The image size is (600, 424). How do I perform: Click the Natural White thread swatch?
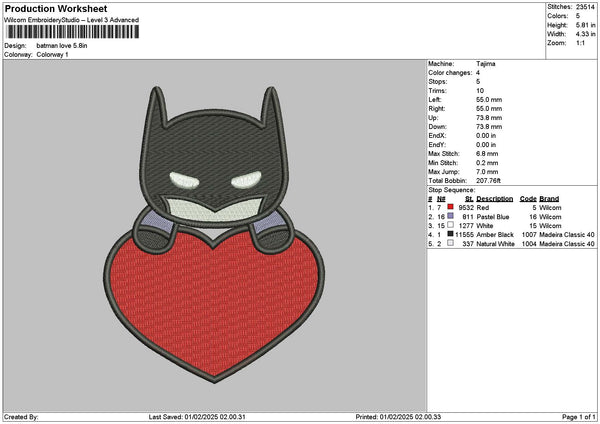(450, 243)
